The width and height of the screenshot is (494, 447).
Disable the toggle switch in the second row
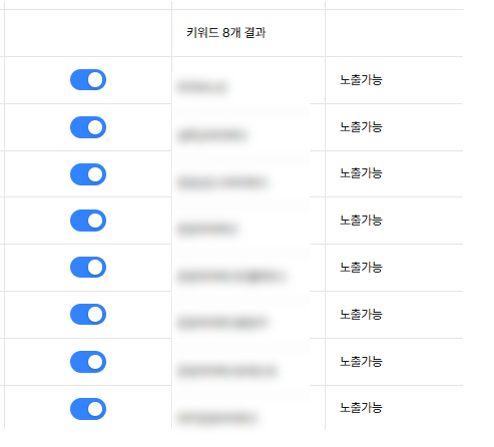[x=88, y=127]
